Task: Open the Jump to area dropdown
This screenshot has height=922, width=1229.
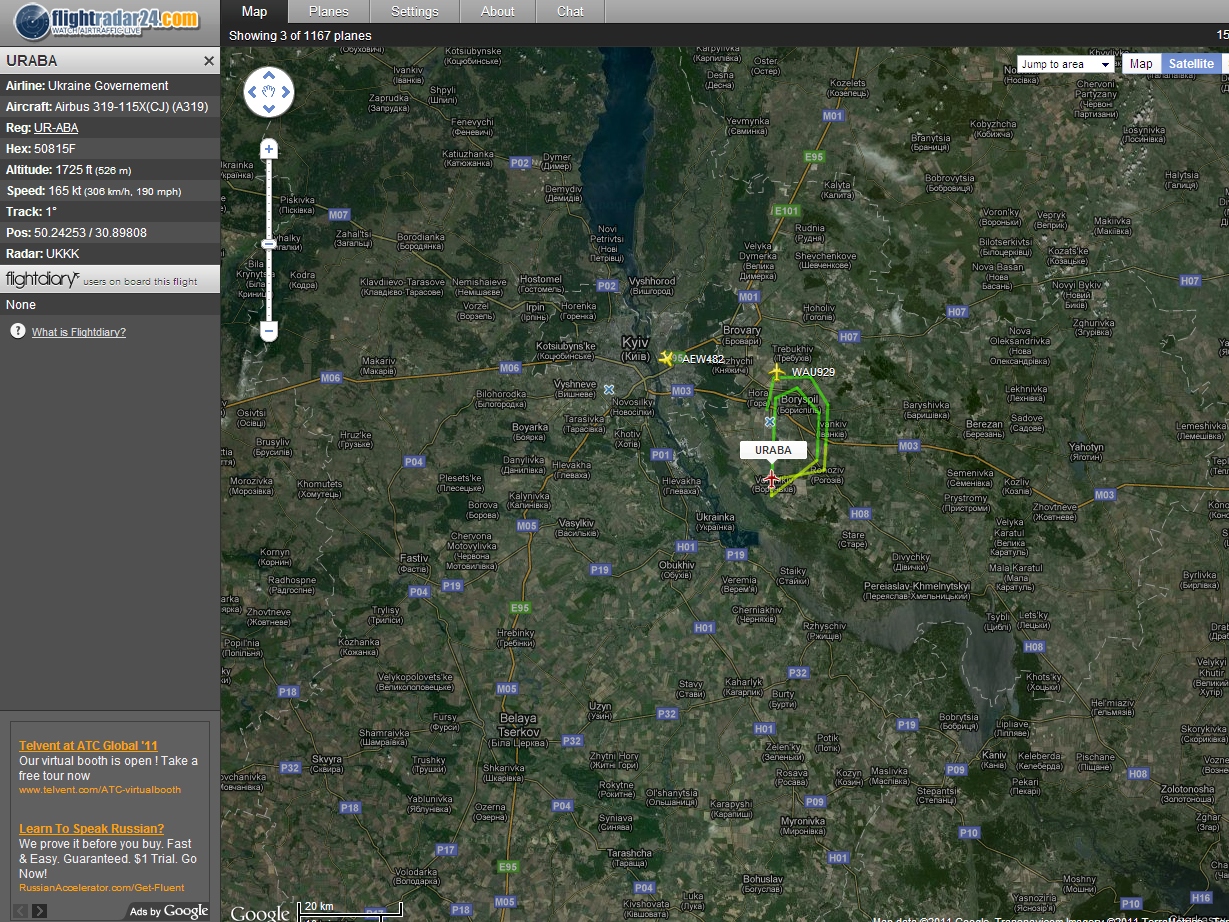Action: pyautogui.click(x=1066, y=64)
